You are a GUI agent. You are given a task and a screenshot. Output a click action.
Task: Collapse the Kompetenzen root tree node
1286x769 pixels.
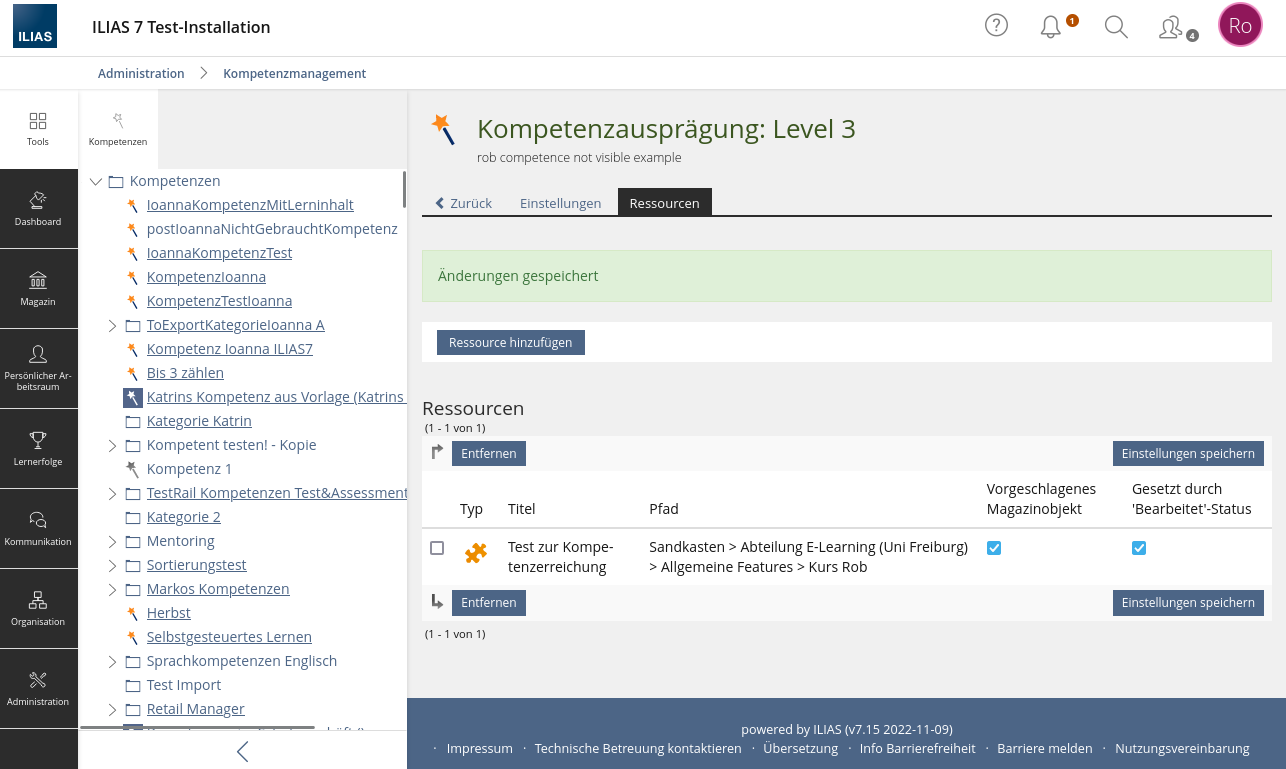click(96, 182)
